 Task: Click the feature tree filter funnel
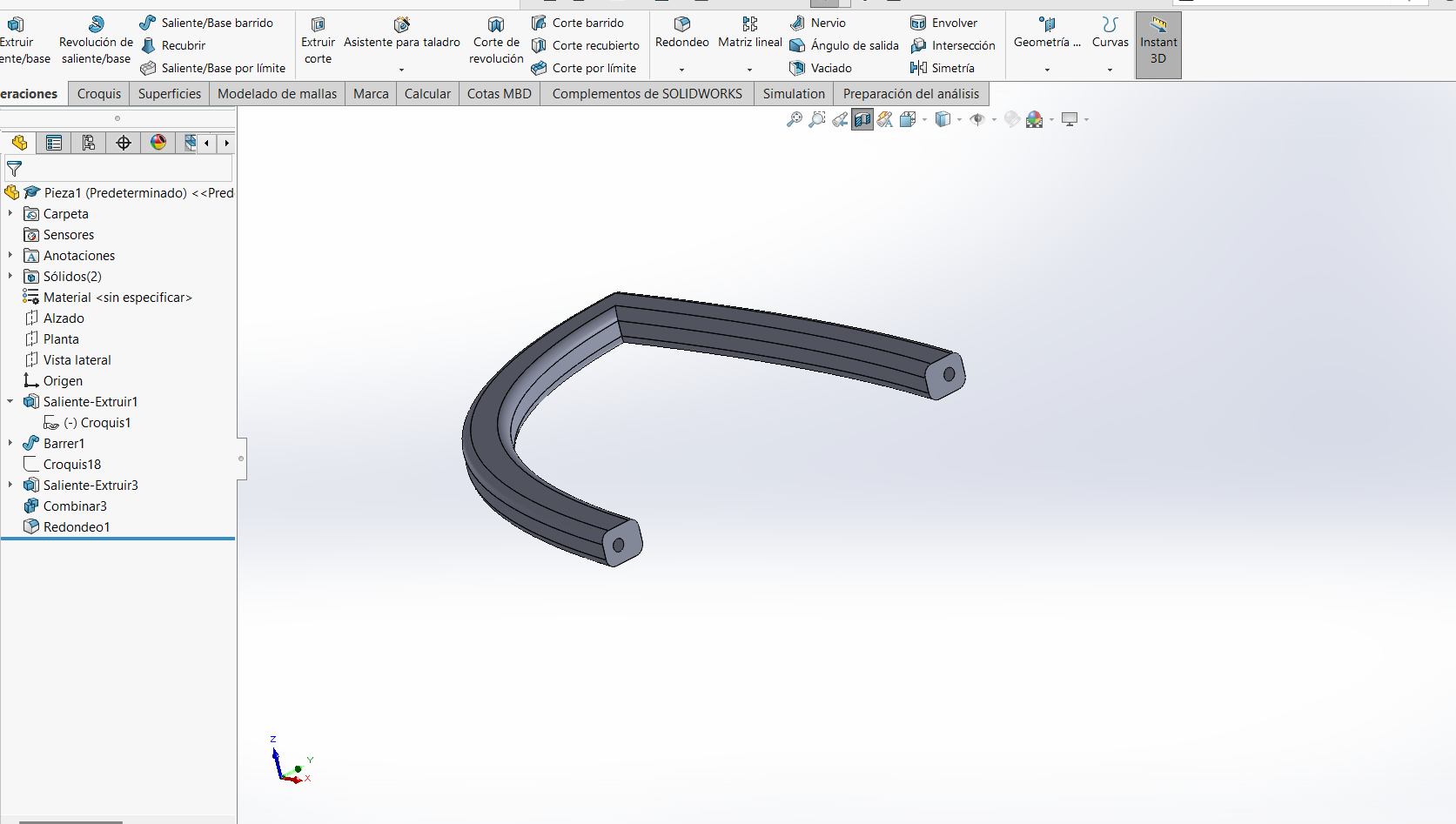click(x=14, y=169)
